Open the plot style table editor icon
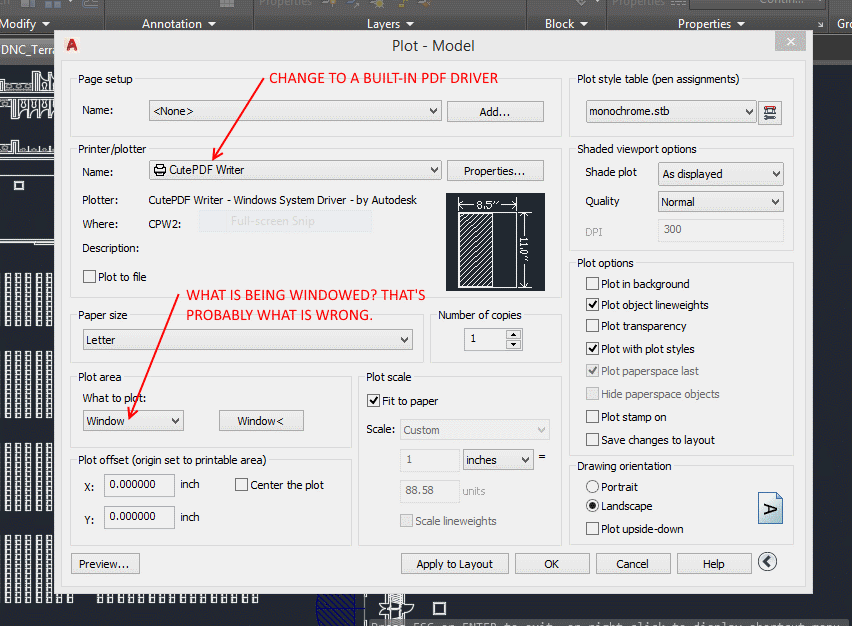The width and height of the screenshot is (852, 626). click(770, 112)
